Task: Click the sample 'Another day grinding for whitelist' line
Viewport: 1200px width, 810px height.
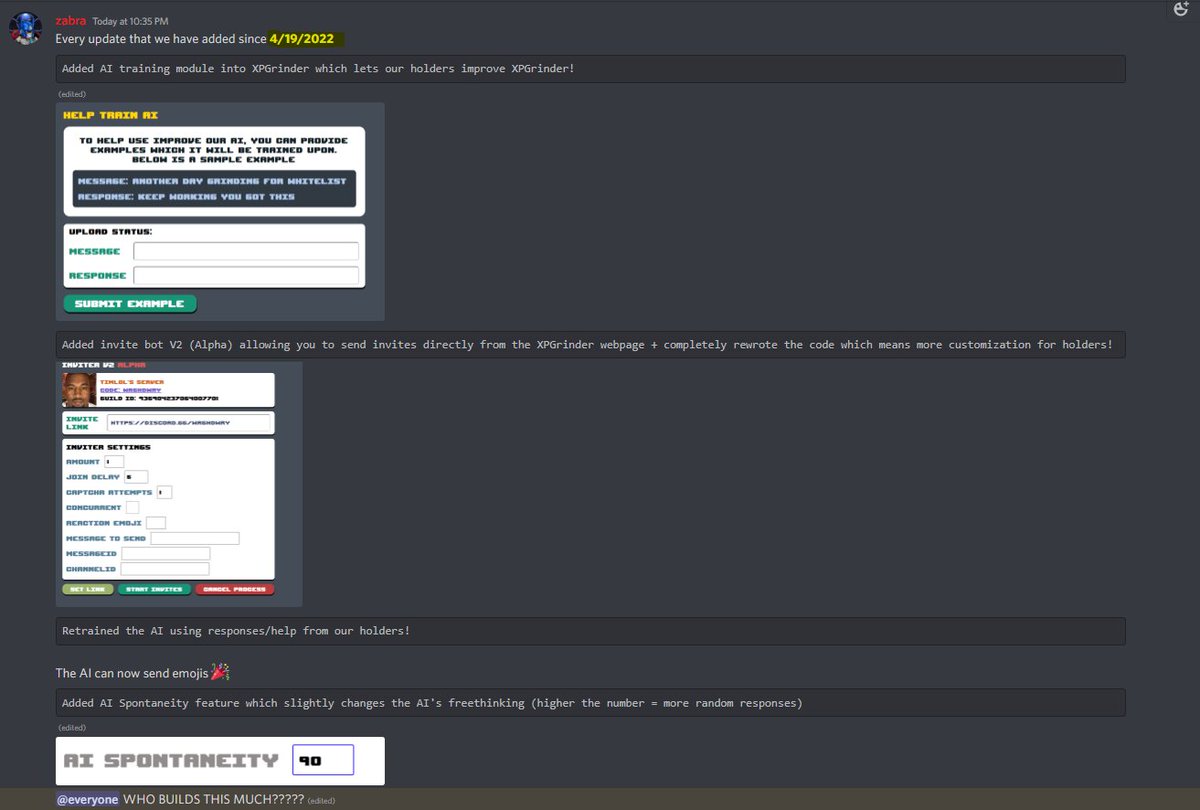Action: pos(212,181)
